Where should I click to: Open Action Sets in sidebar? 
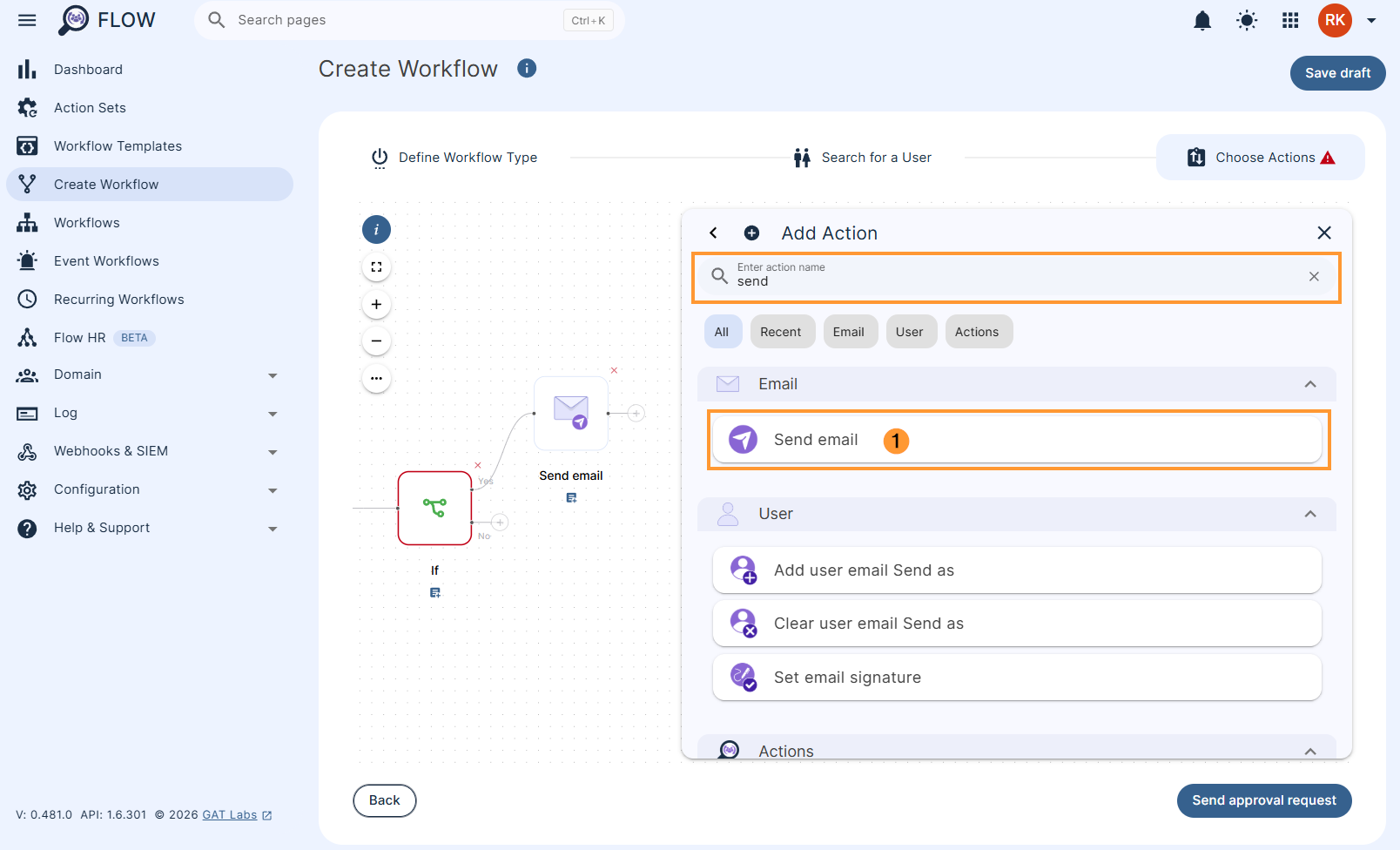[x=150, y=108]
